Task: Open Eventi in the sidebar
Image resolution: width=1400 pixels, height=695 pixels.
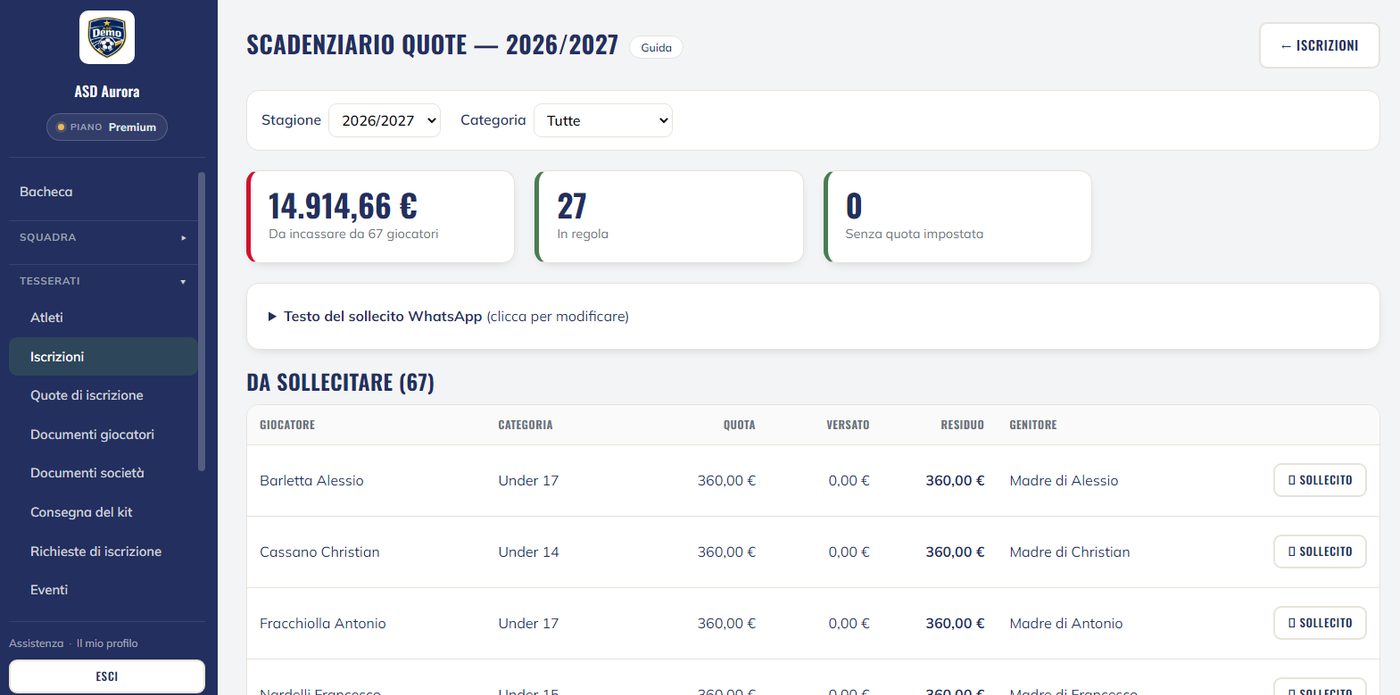Action: pyautogui.click(x=103, y=590)
